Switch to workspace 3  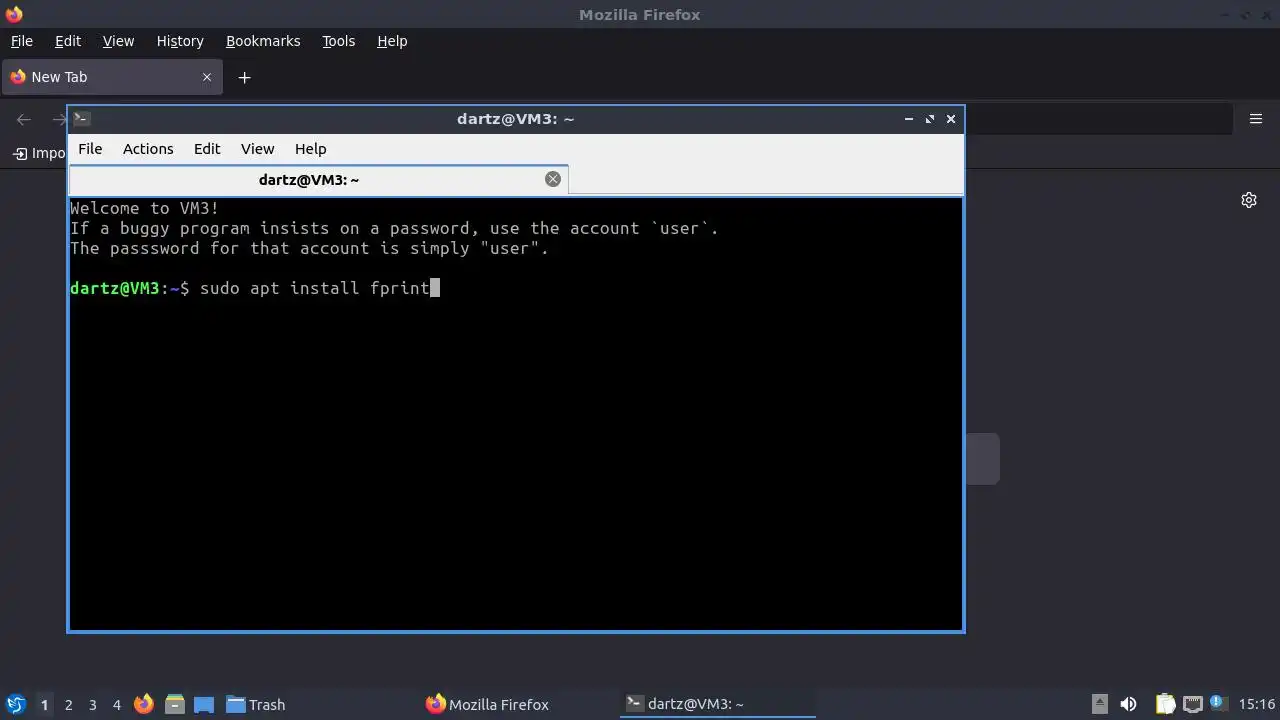pyautogui.click(x=92, y=704)
